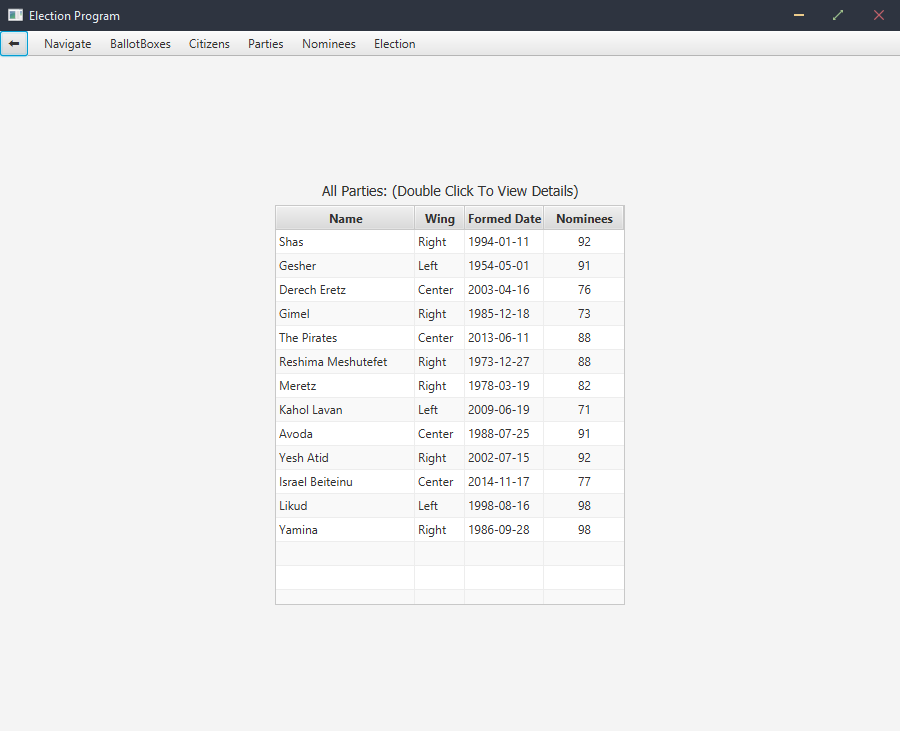Select the Shas party row
900x731 pixels.
click(450, 242)
